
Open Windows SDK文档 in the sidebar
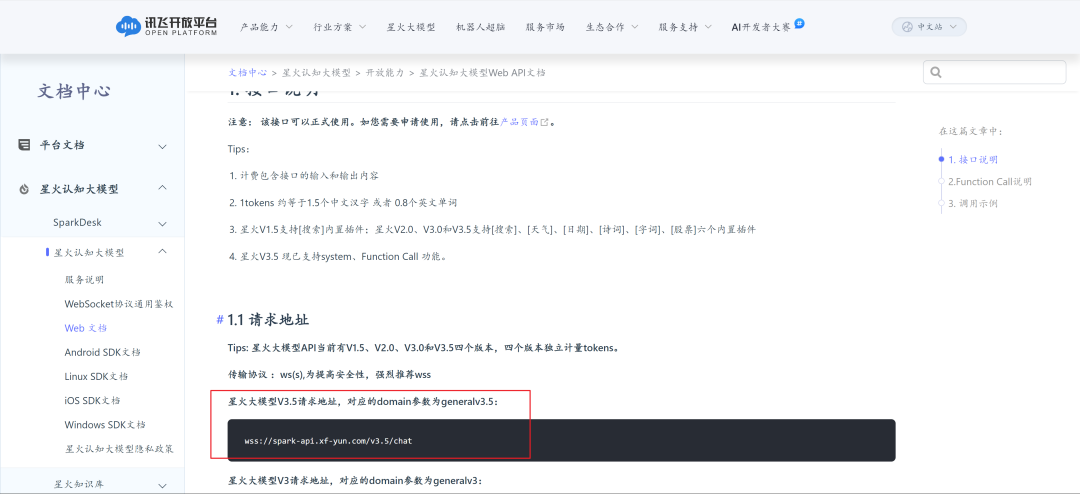click(x=105, y=424)
